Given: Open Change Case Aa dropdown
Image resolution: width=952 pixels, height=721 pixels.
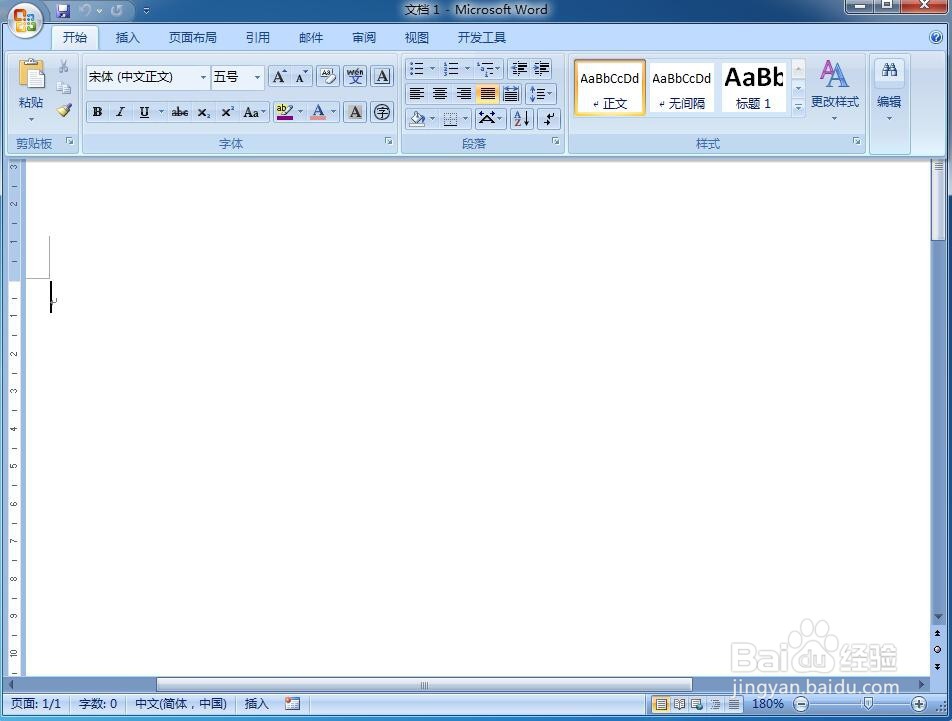Looking at the screenshot, I should point(254,112).
